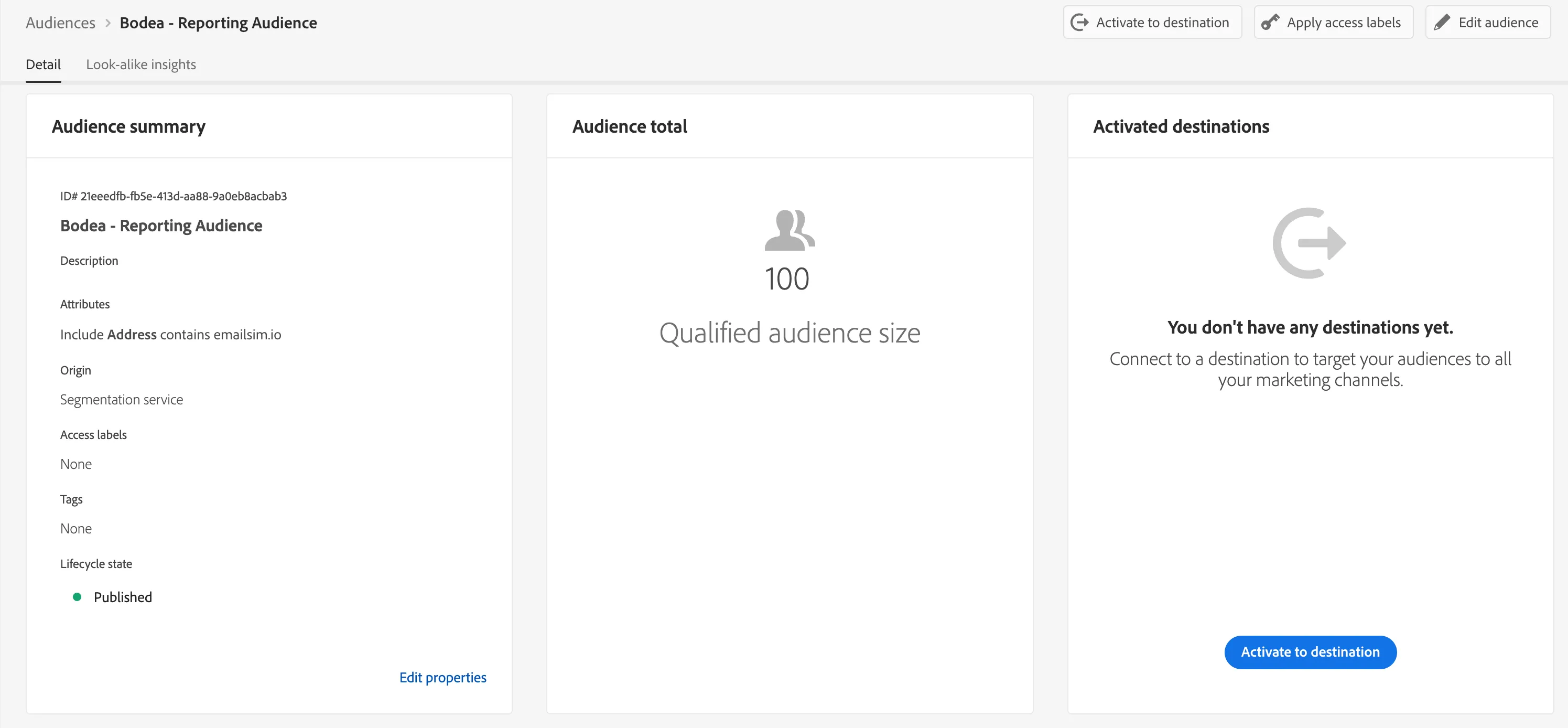Click the Qualified audience size label

click(790, 333)
